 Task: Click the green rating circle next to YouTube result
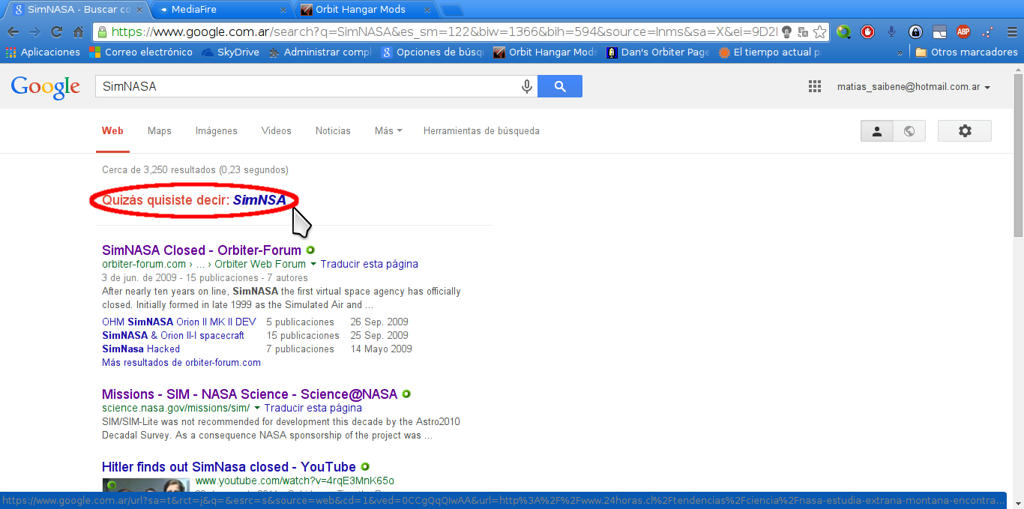[x=365, y=467]
